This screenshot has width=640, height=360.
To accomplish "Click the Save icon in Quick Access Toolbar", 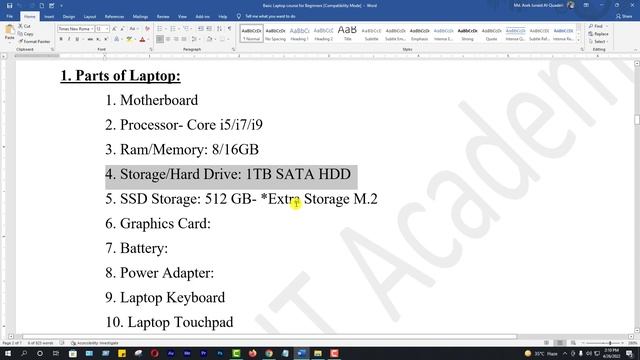I will point(9,6).
